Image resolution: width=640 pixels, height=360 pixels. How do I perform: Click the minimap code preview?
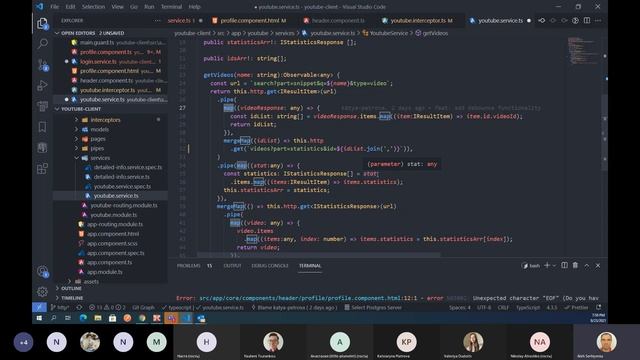click(x=583, y=51)
